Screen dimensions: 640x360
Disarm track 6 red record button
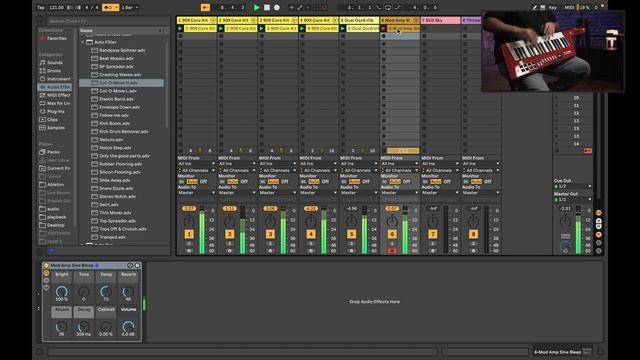[x=392, y=251]
